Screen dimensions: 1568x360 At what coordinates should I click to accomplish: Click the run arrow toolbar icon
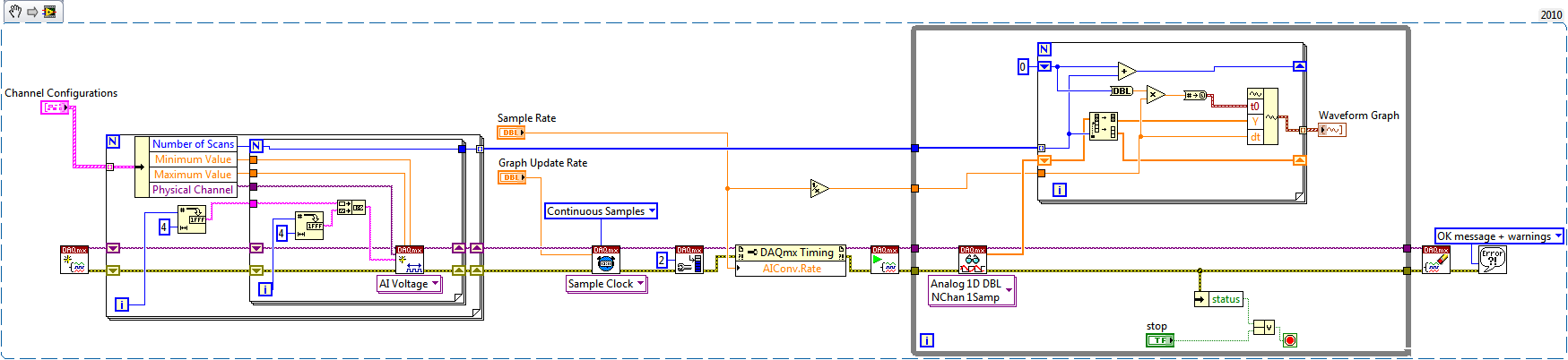coord(32,12)
